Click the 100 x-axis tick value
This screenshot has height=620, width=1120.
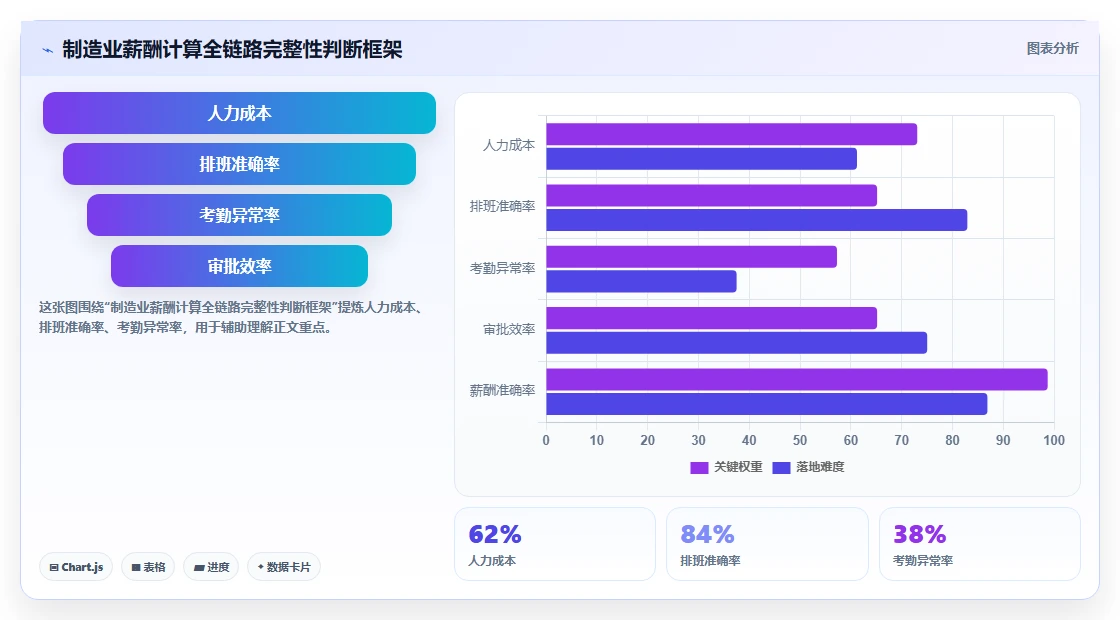point(1054,441)
